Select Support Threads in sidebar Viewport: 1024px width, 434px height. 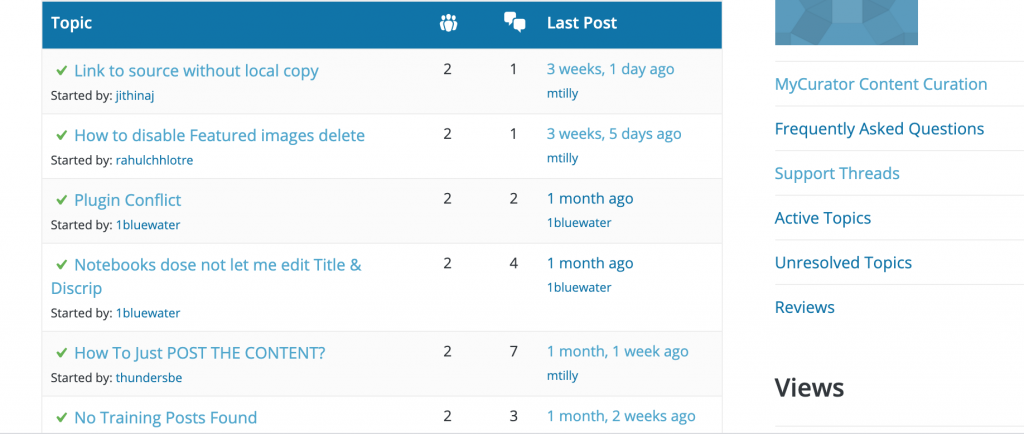click(x=837, y=173)
